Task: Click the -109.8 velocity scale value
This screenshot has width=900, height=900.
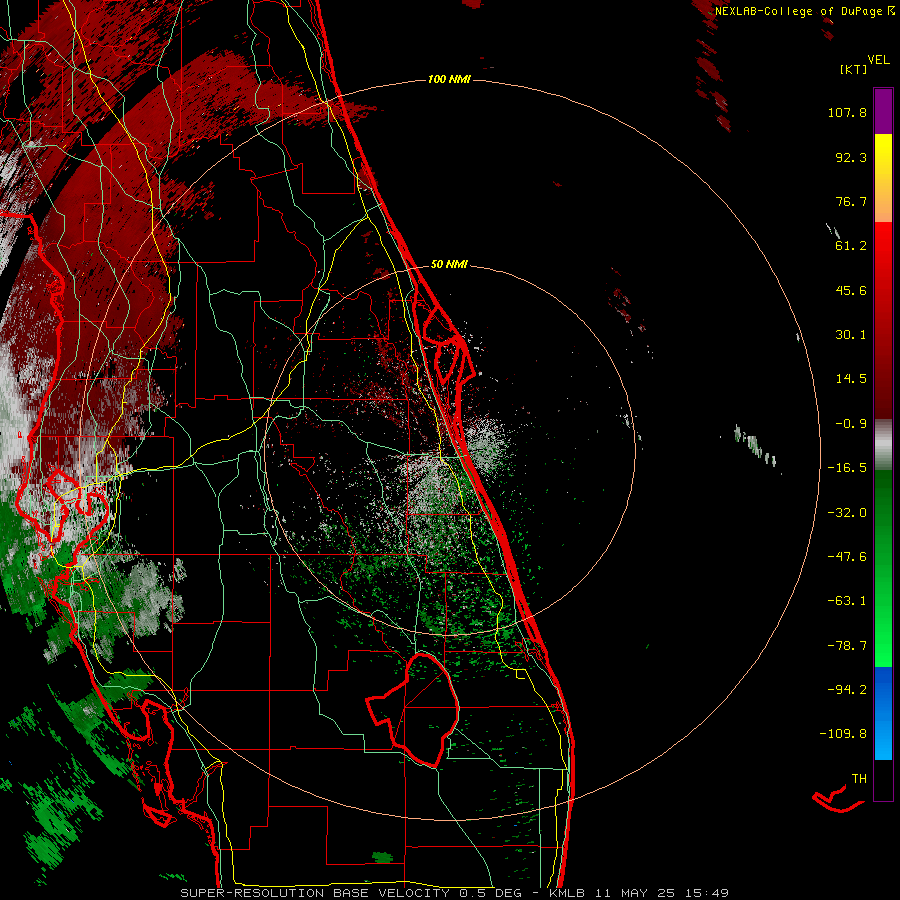Action: 843,734
